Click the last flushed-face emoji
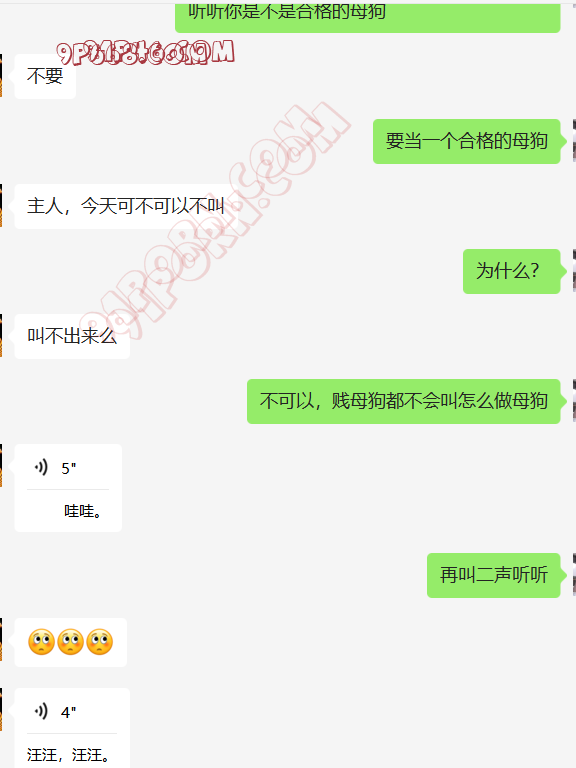This screenshot has height=768, width=576. [100, 642]
